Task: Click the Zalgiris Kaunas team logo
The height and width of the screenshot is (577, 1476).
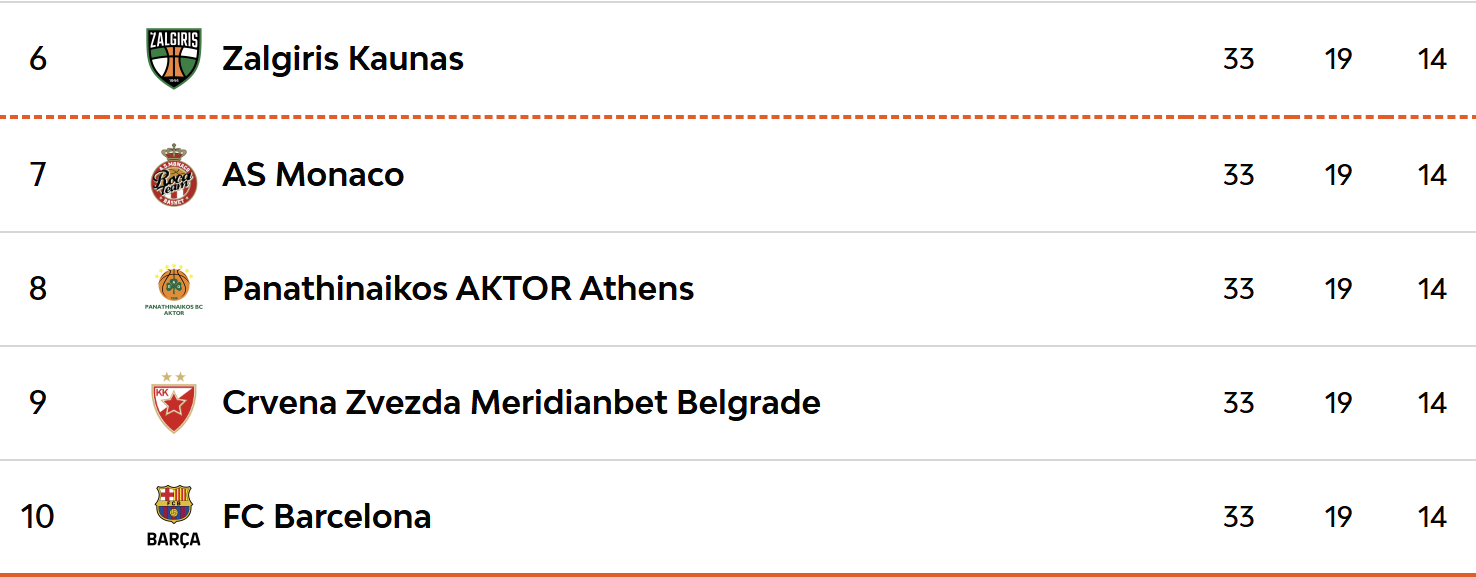Action: [x=174, y=59]
